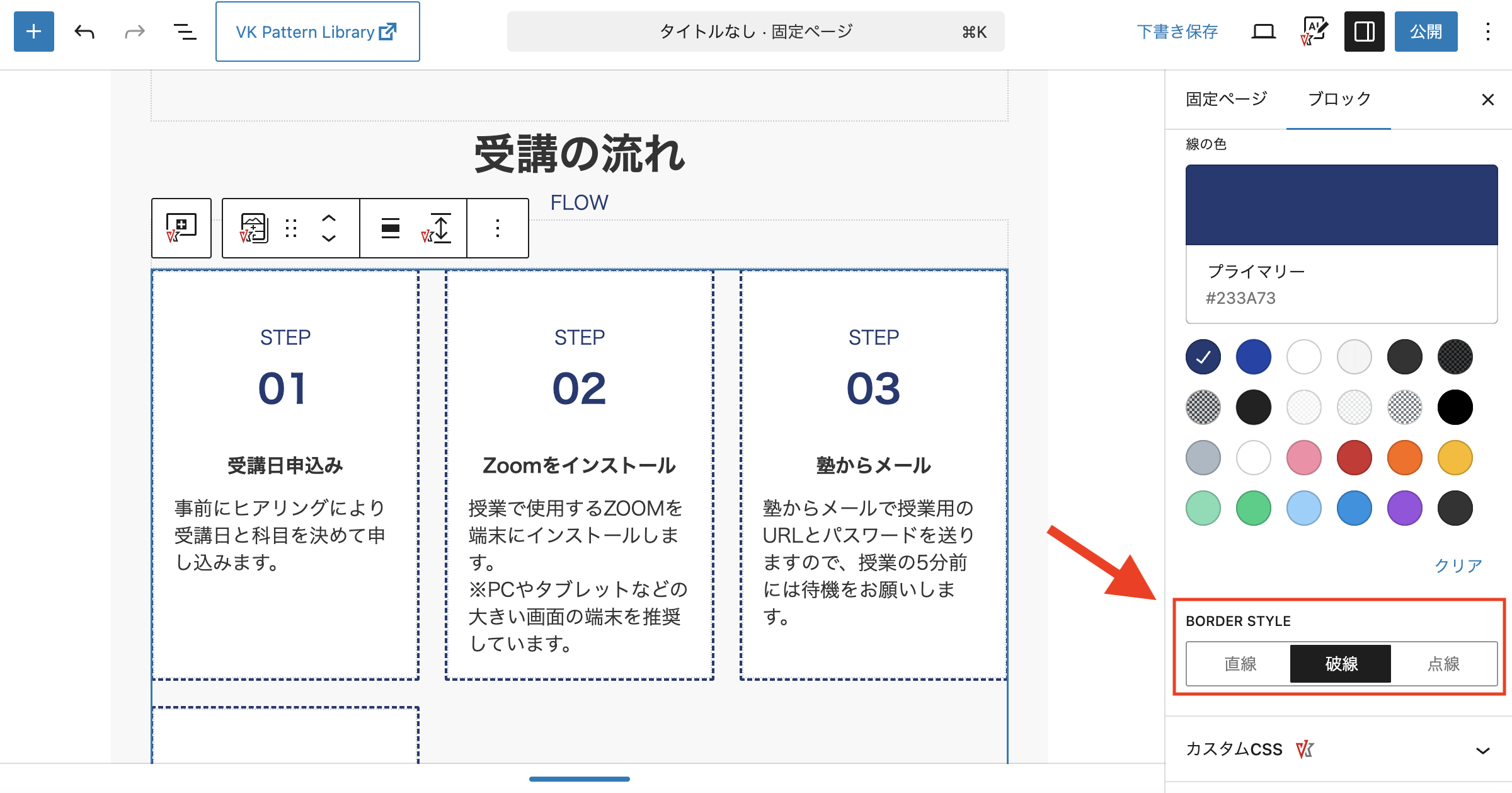Publish the page with 公開
Screen dimensions: 1512x793
1426,32
